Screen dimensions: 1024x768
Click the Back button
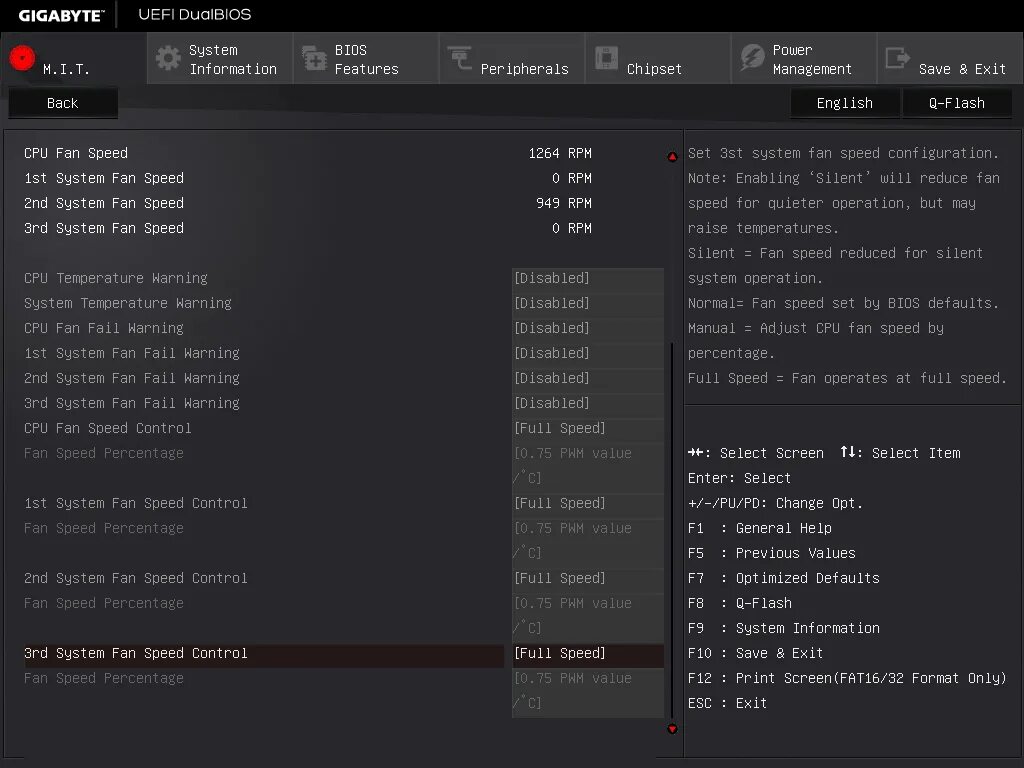[63, 103]
